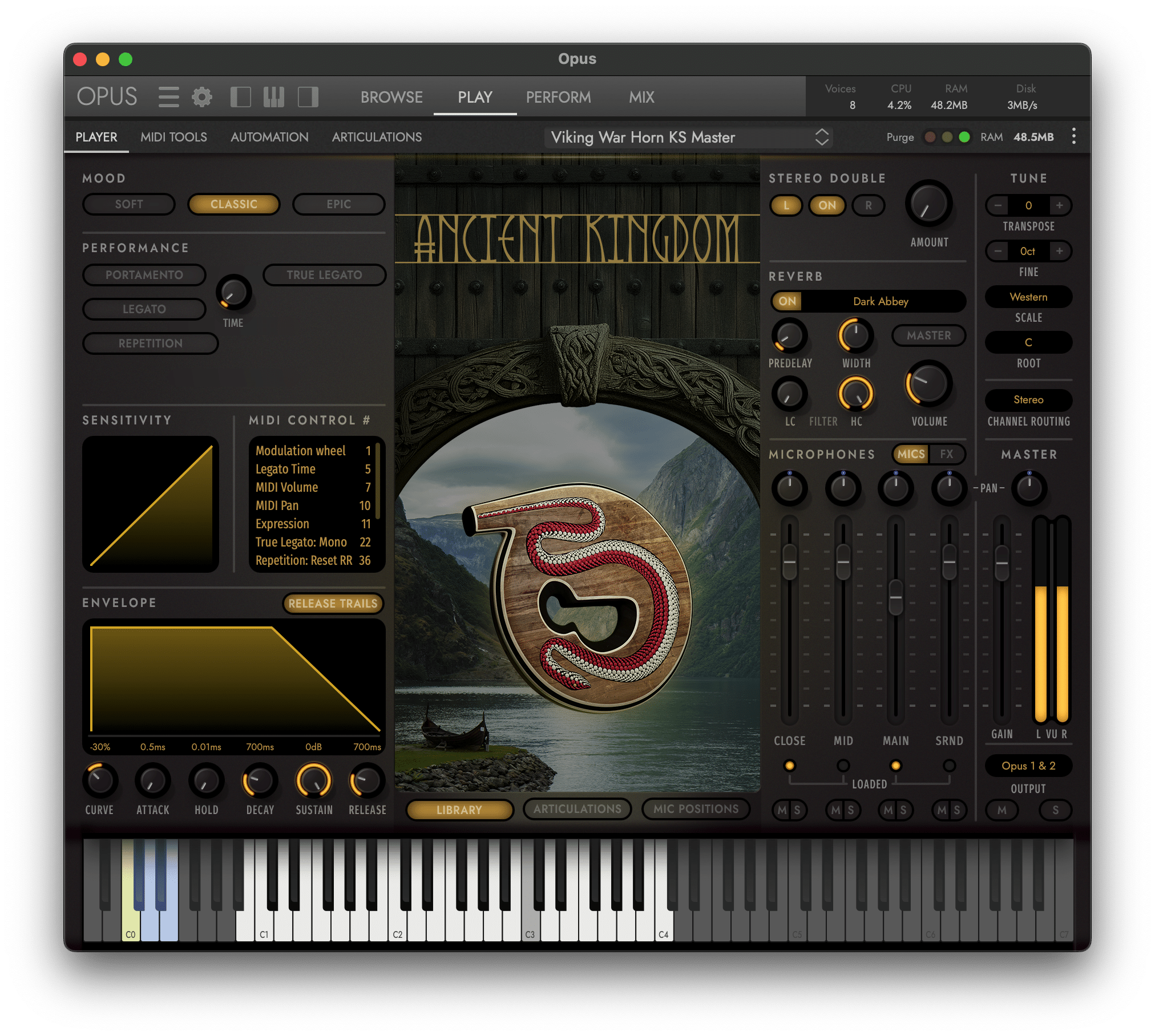Increase transpose with the plus button
The image size is (1155, 1036).
[x=1059, y=205]
